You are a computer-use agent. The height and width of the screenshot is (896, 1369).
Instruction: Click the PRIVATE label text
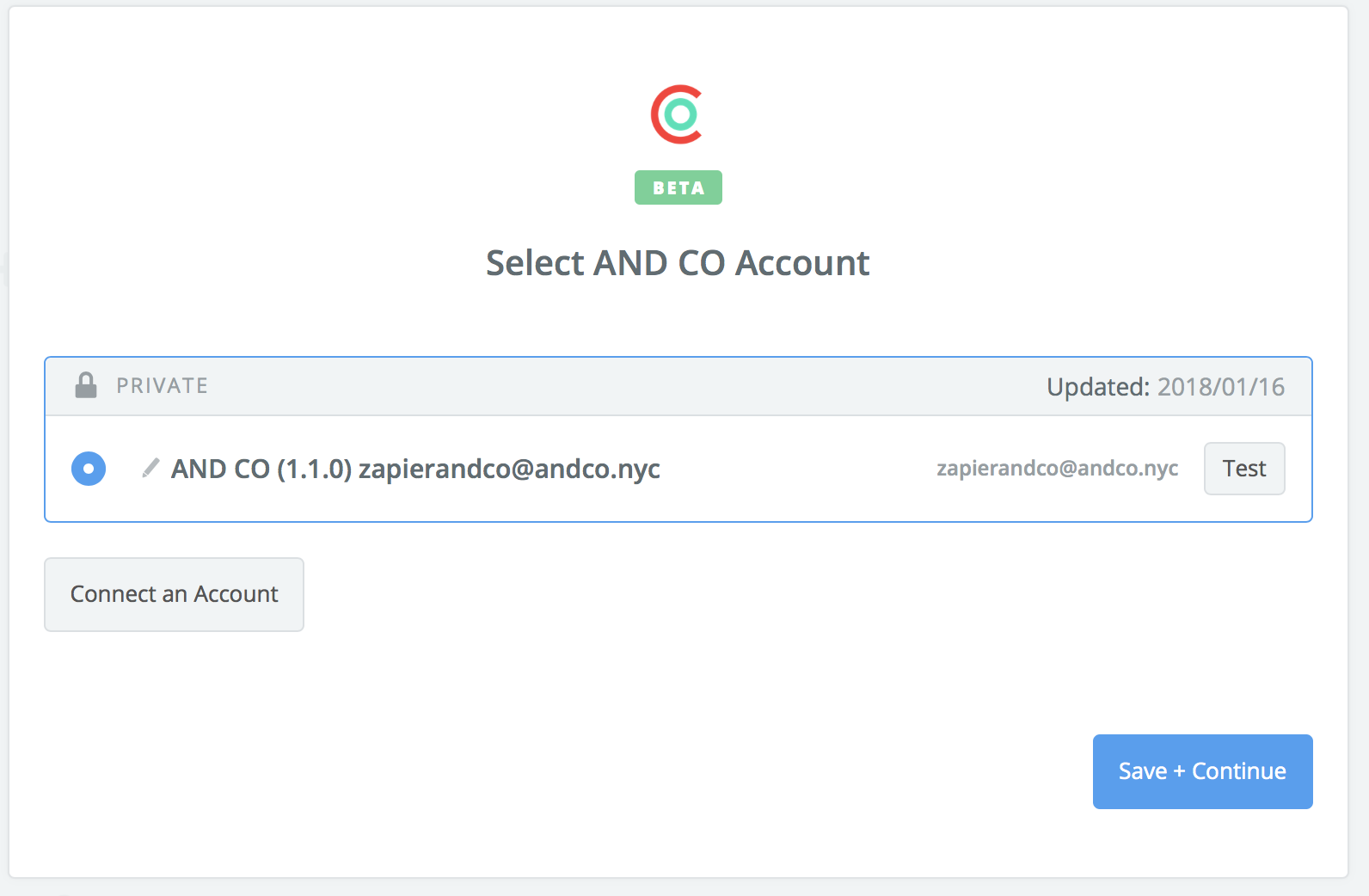(x=163, y=386)
